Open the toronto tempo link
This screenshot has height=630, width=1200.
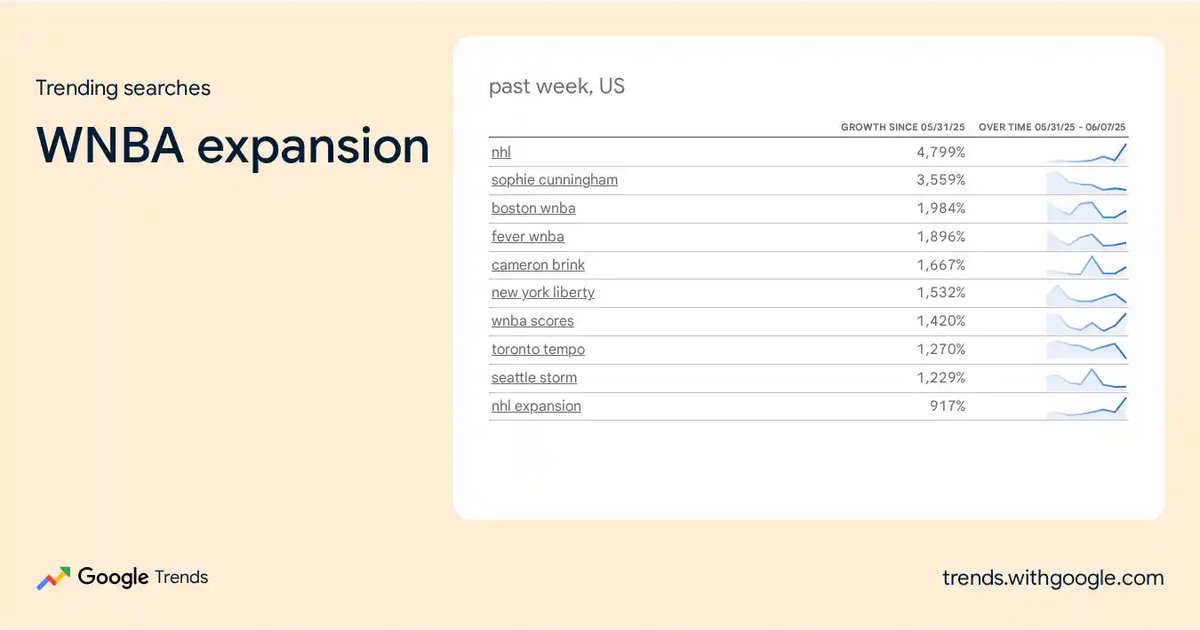click(x=538, y=349)
